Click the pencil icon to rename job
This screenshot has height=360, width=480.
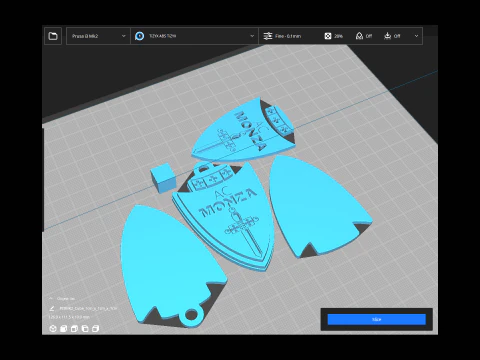coord(52,308)
